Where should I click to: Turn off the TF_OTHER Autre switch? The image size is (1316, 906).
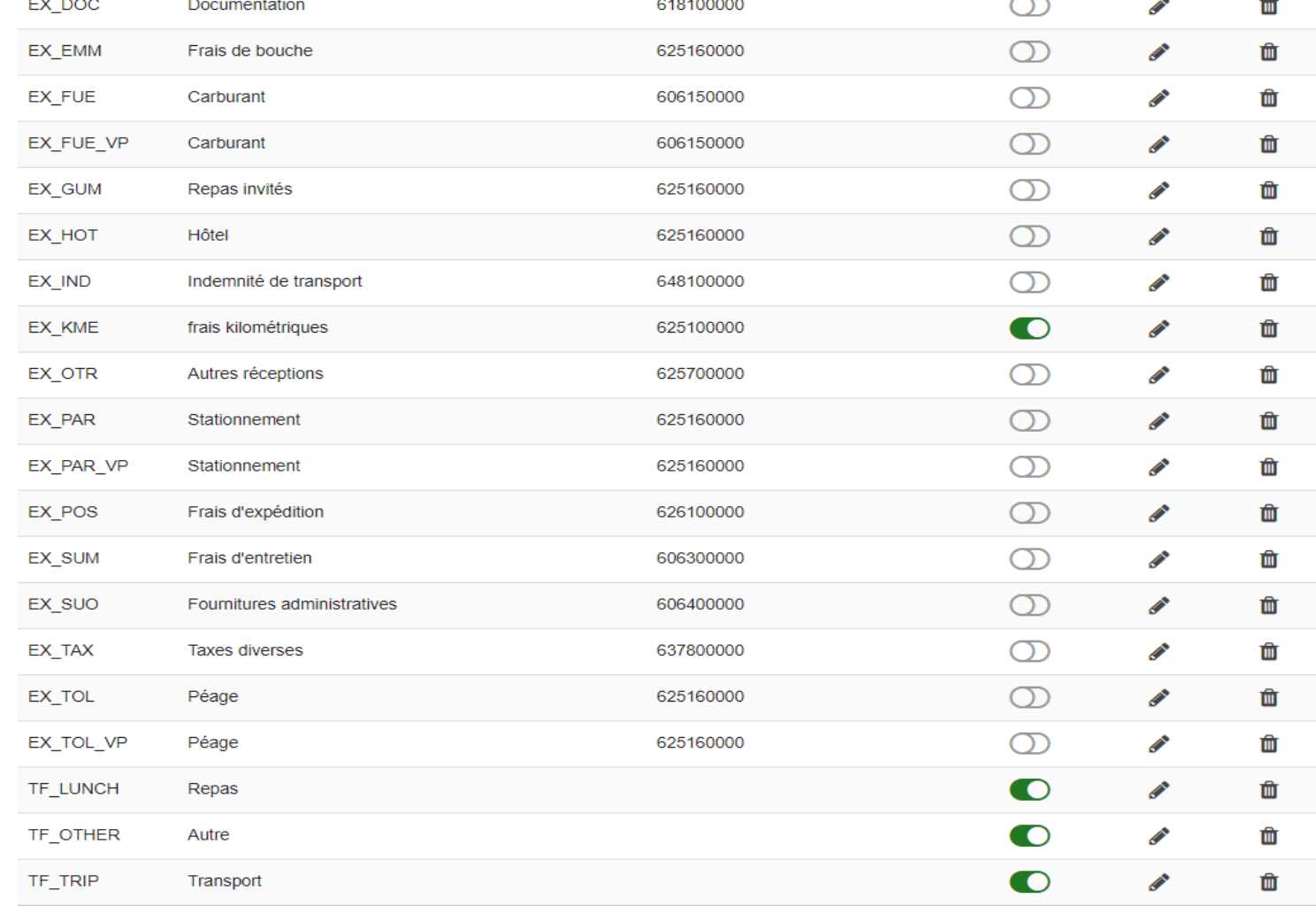click(1029, 835)
